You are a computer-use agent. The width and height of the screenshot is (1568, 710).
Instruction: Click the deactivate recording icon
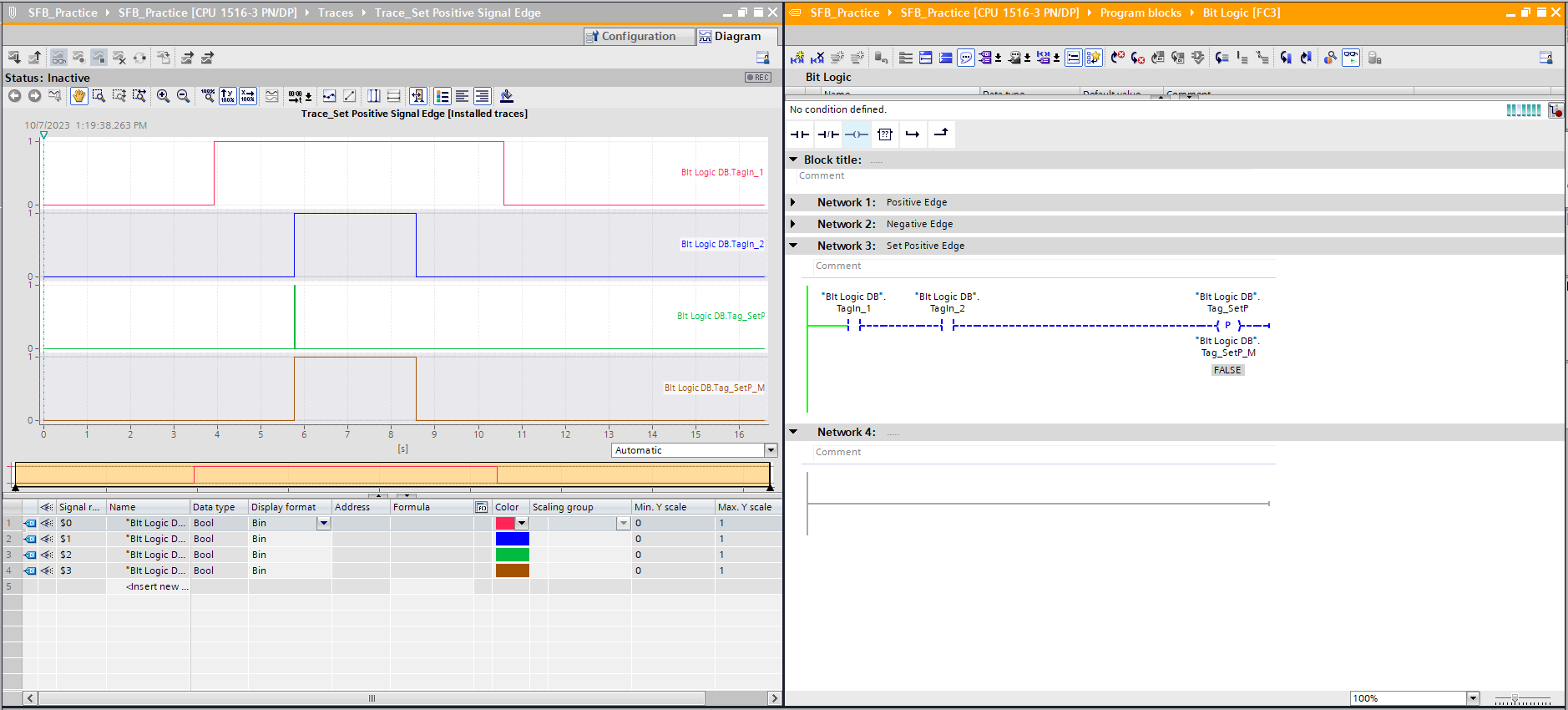[99, 58]
